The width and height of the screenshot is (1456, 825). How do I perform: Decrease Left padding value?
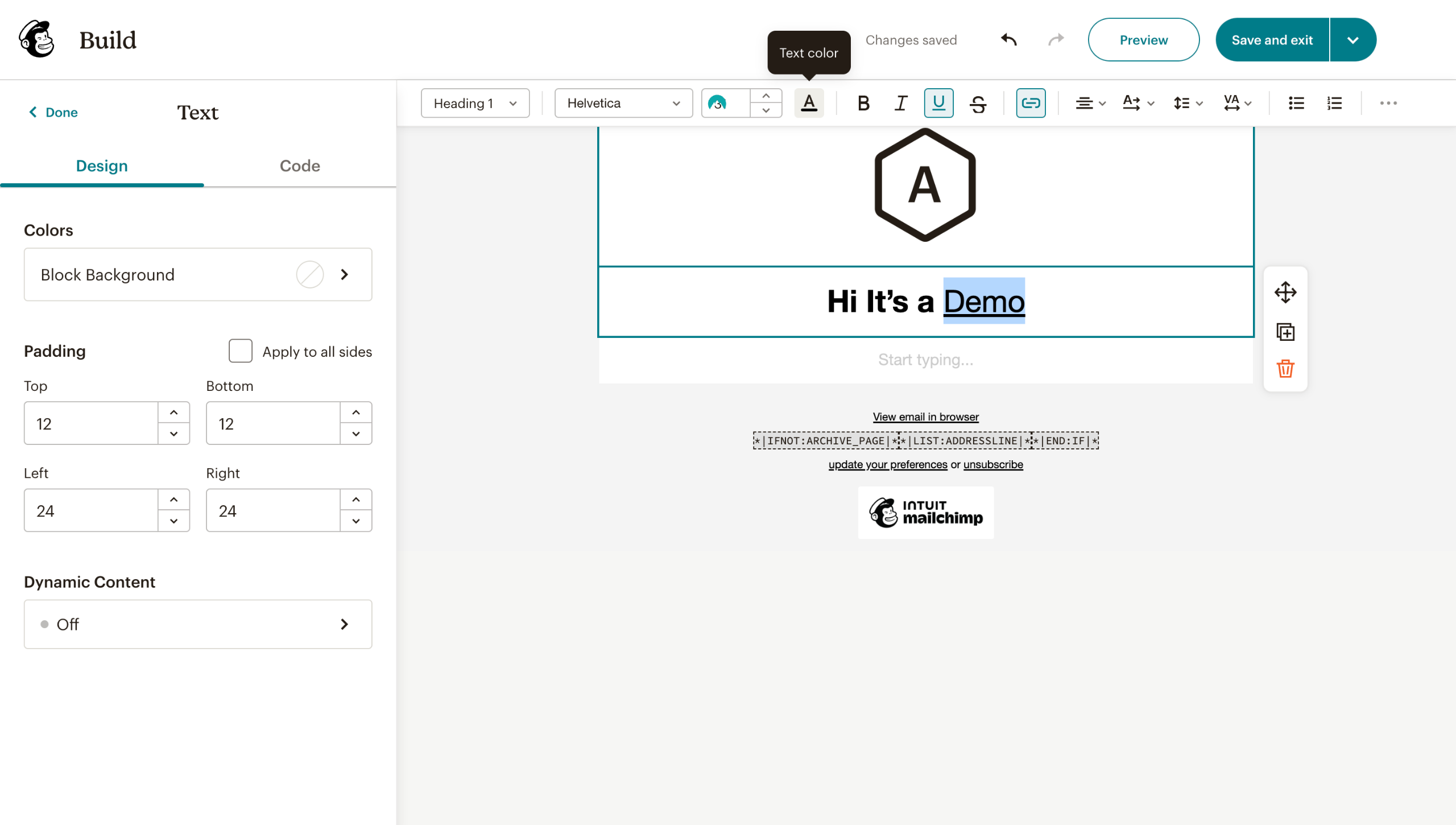tap(174, 521)
